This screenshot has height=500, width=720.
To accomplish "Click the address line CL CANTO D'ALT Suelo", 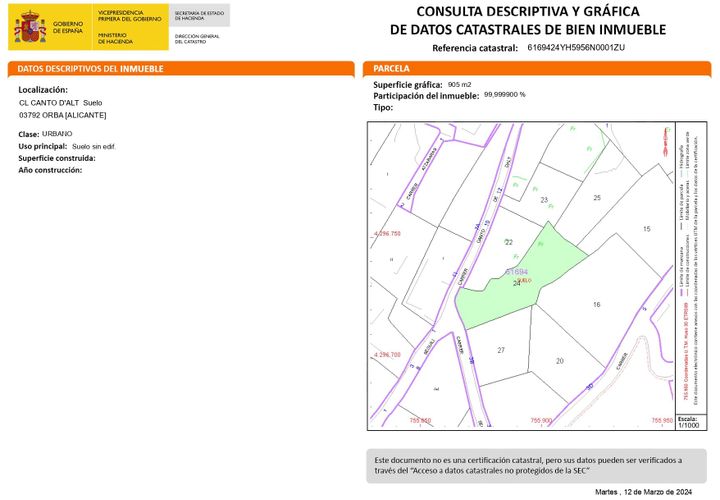I will coord(61,103).
